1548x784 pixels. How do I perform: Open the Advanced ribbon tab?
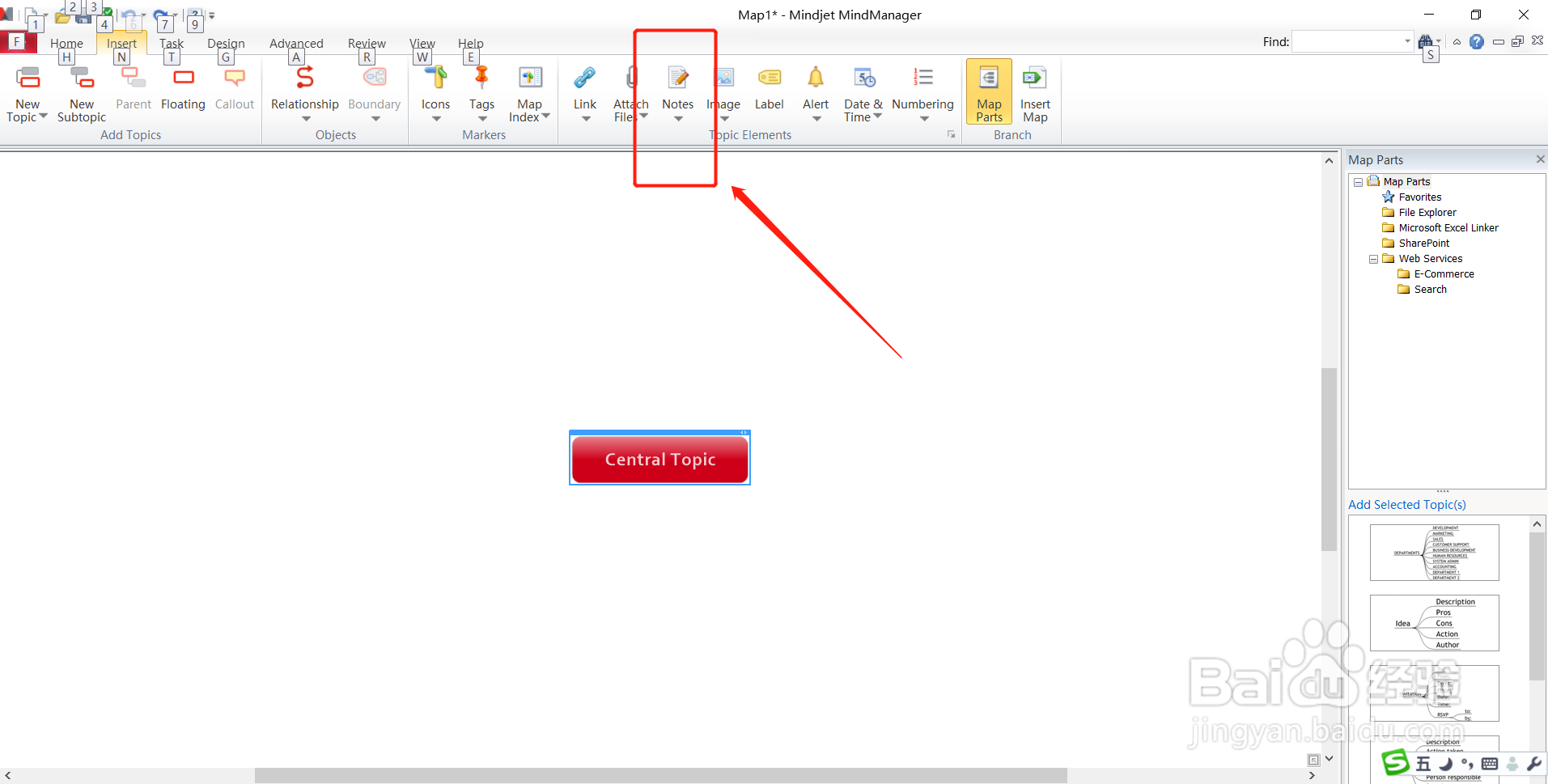click(296, 44)
